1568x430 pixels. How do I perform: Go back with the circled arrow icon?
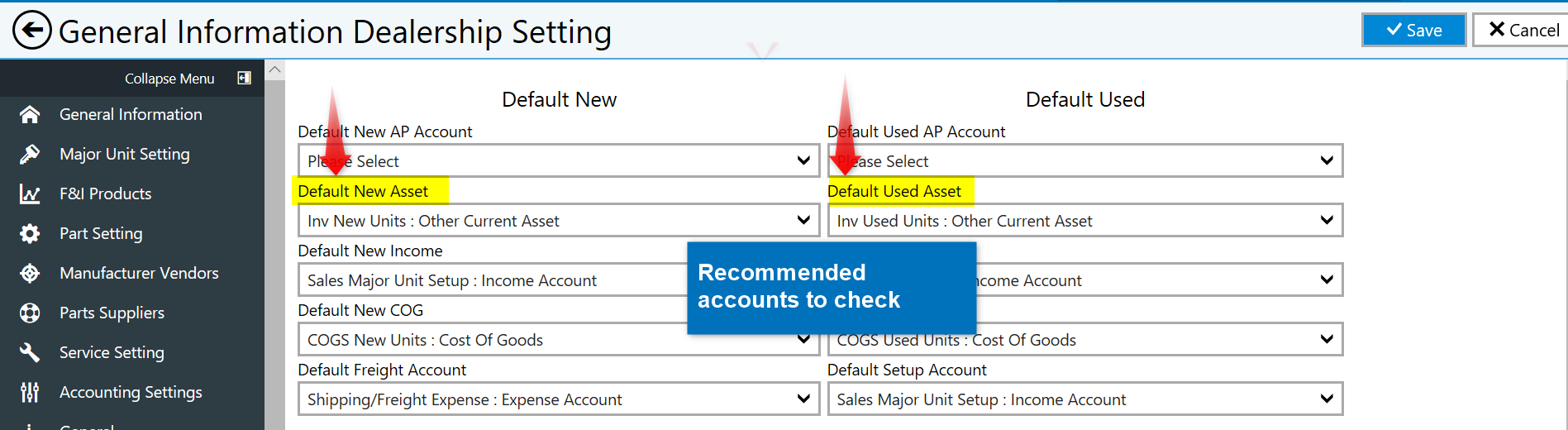[x=32, y=31]
